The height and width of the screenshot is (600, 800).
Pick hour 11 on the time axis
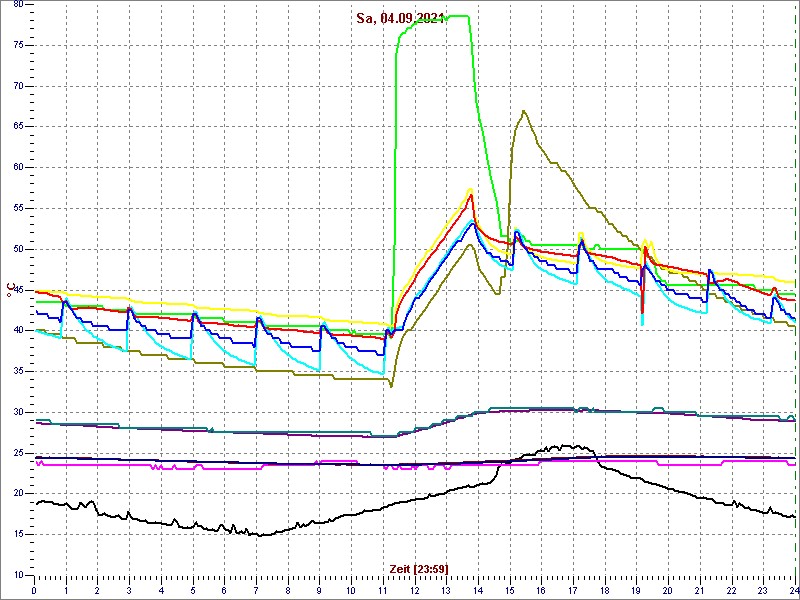point(383,590)
